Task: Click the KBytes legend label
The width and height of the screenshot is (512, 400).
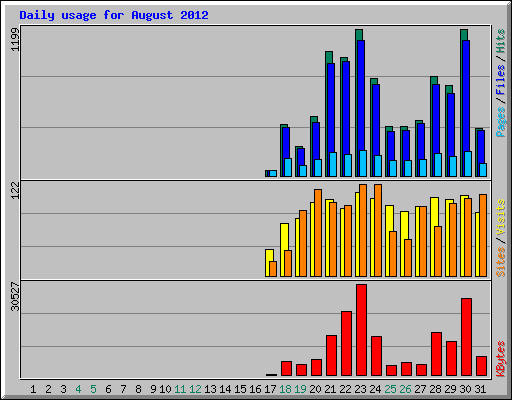Action: tap(501, 359)
